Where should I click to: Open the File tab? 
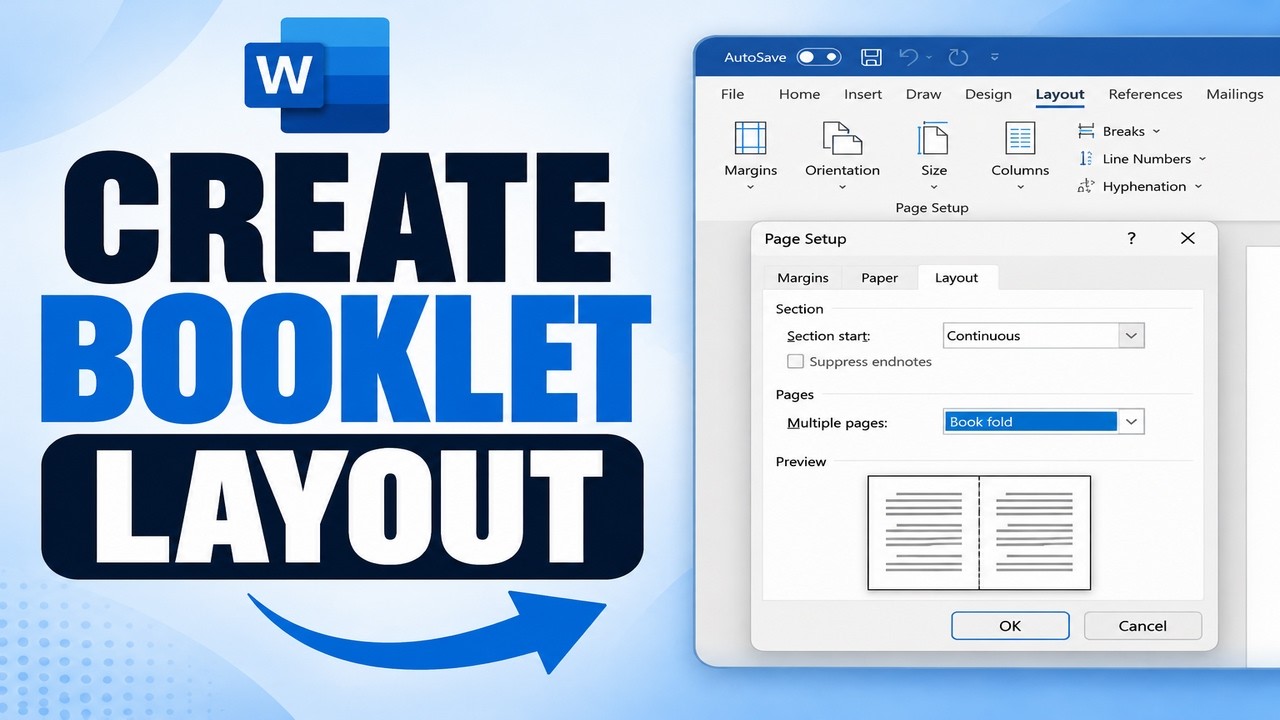tap(732, 94)
